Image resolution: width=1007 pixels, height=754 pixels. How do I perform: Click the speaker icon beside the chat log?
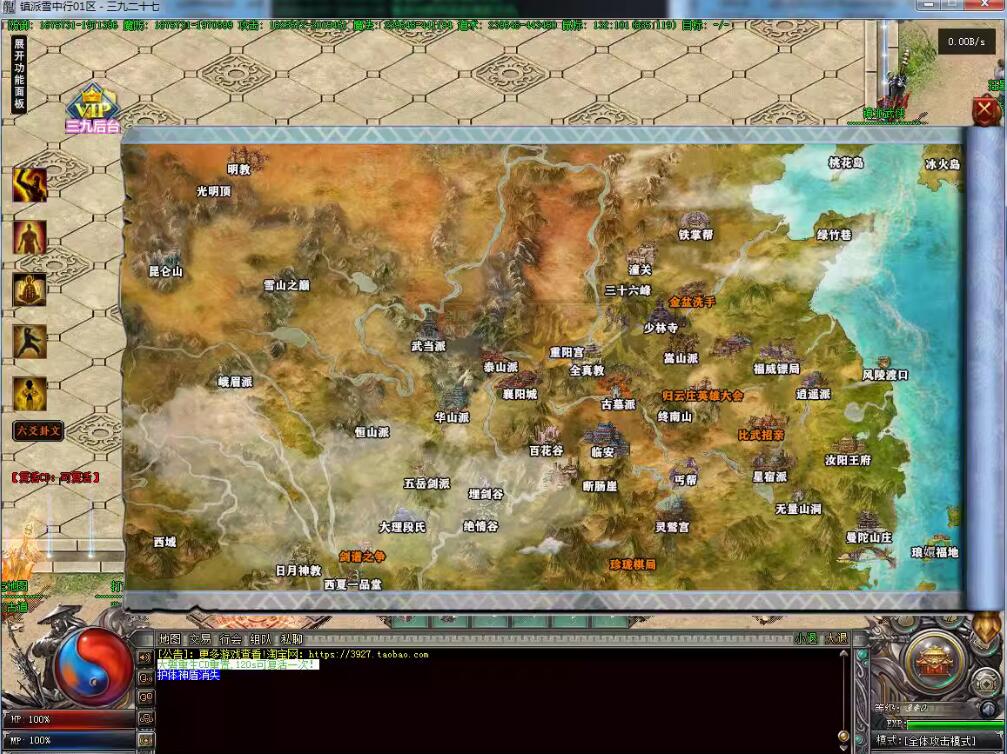145,657
